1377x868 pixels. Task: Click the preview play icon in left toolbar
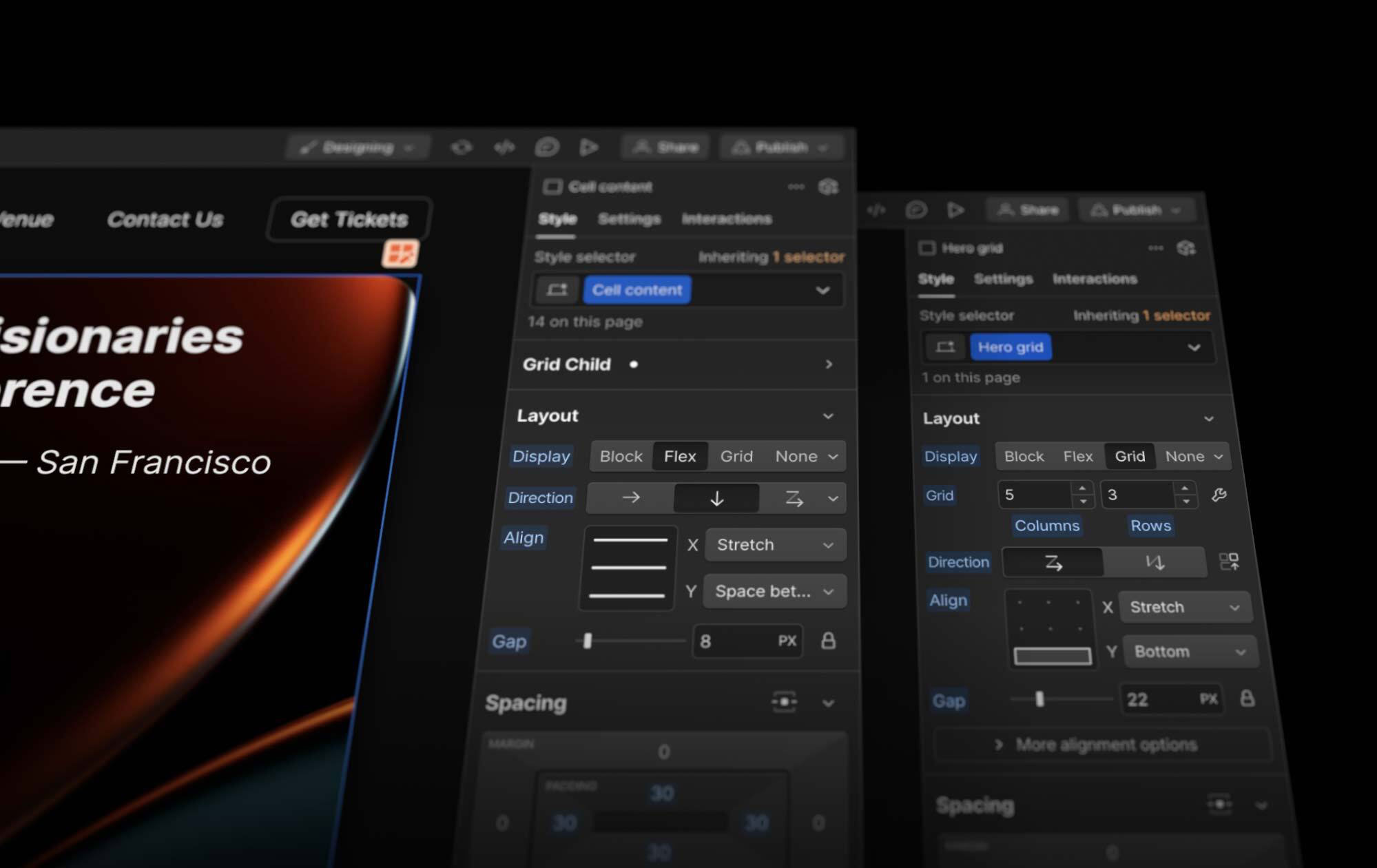point(588,147)
